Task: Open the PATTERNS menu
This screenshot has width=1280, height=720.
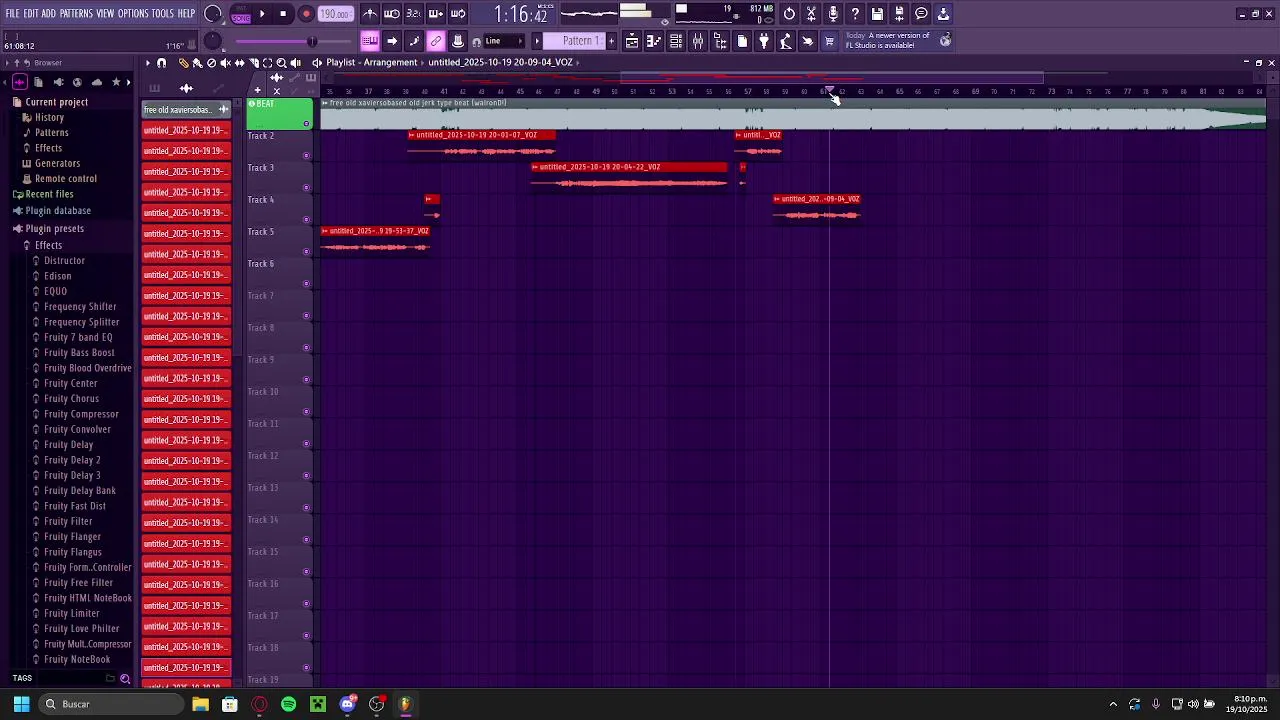Action: [76, 14]
